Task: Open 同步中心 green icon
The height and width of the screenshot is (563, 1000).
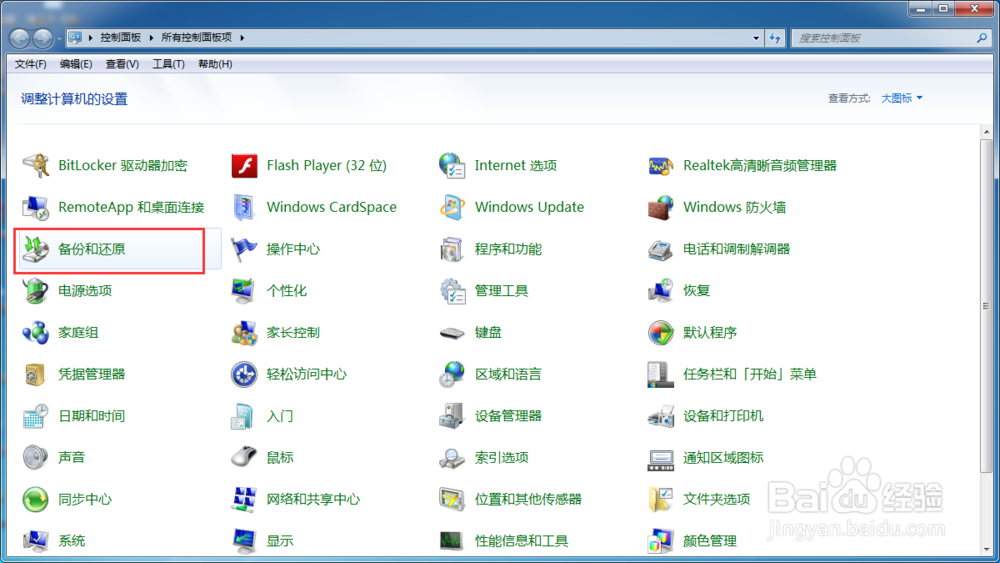Action: click(36, 499)
